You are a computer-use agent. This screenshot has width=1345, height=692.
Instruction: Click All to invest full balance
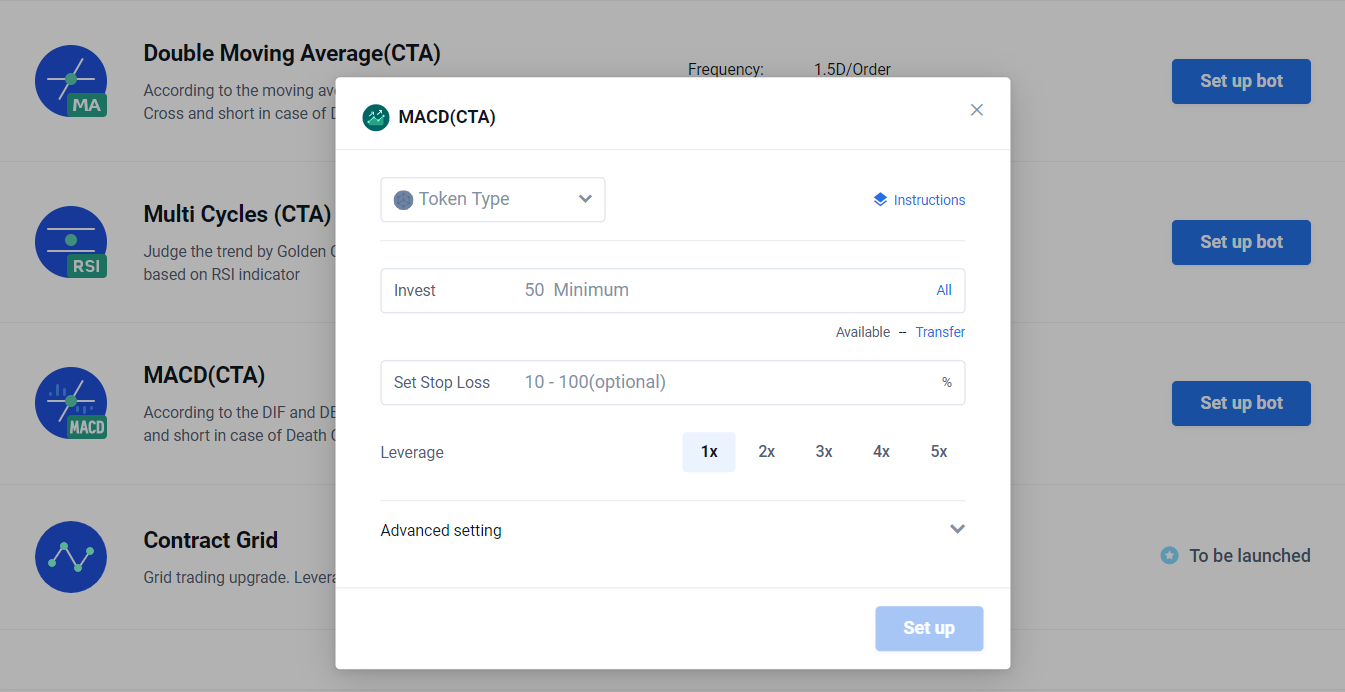coord(944,290)
